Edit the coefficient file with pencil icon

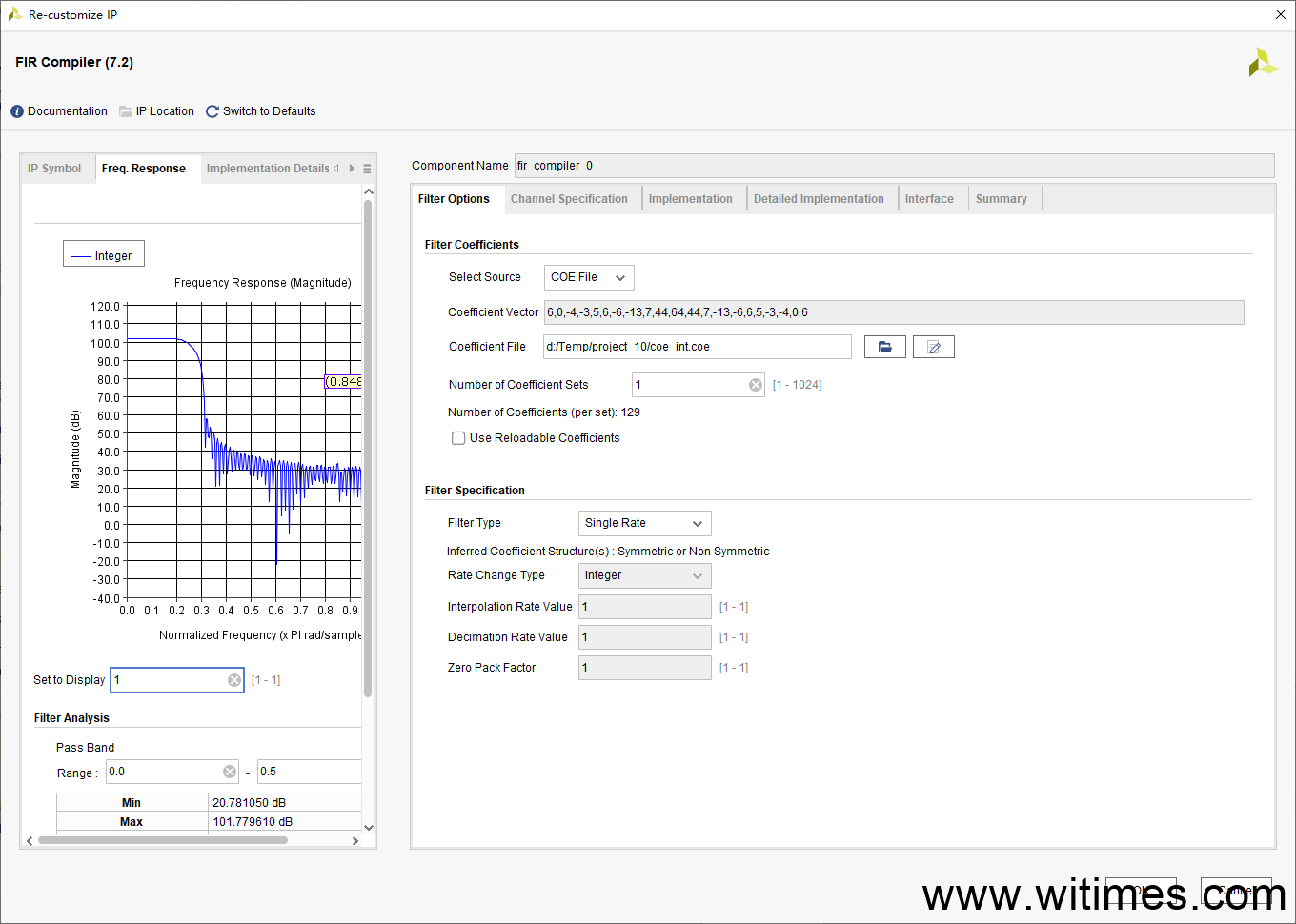click(x=934, y=347)
